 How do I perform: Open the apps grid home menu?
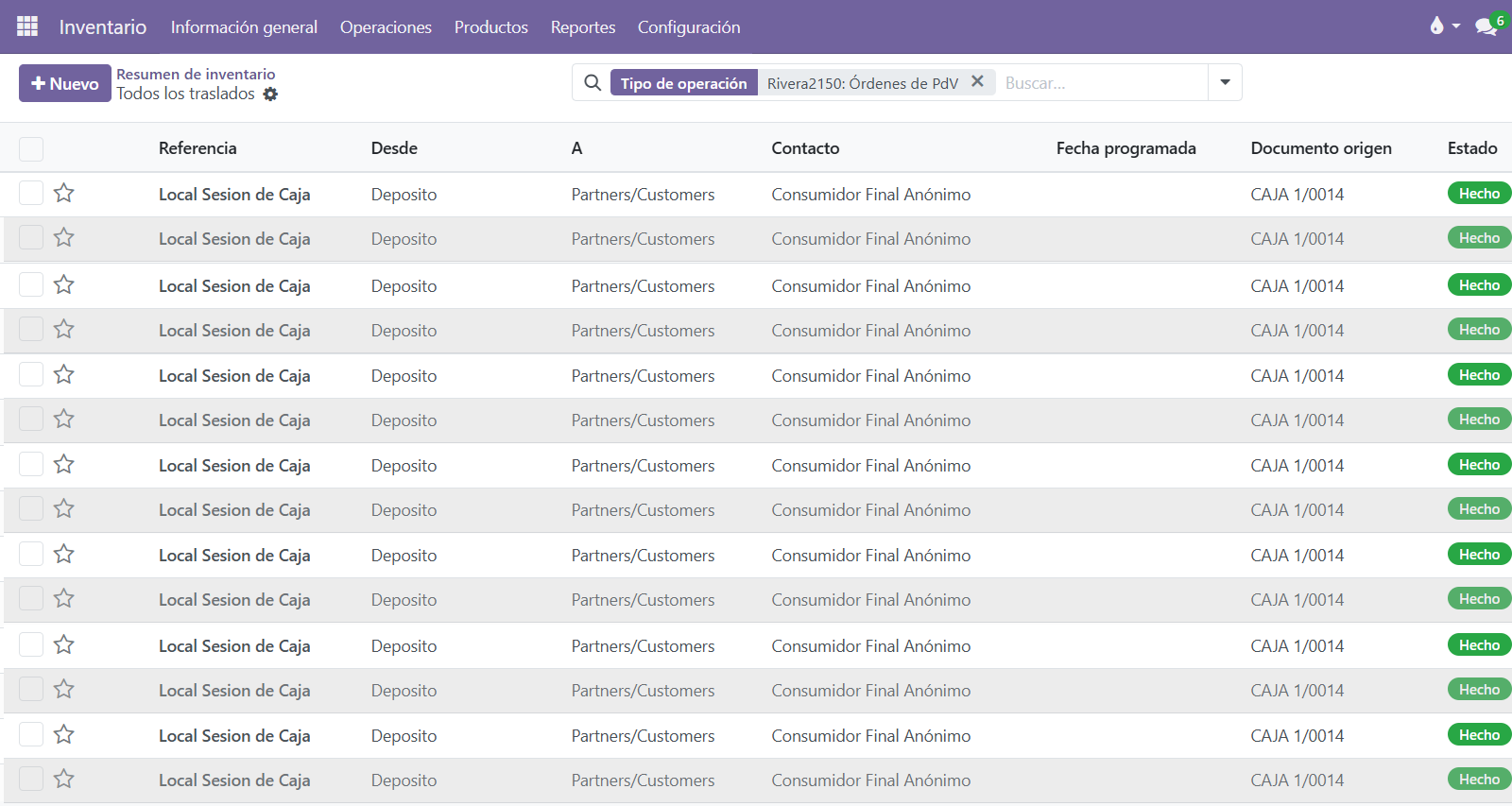27,26
